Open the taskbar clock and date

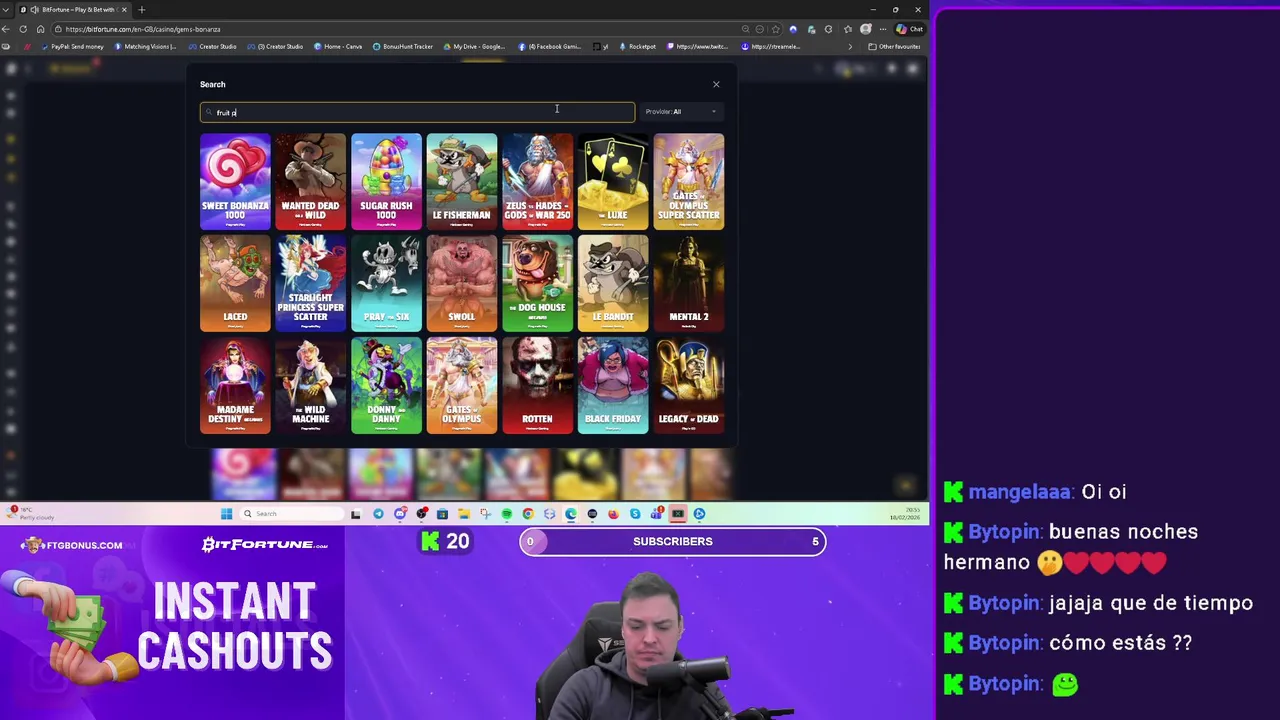point(905,514)
